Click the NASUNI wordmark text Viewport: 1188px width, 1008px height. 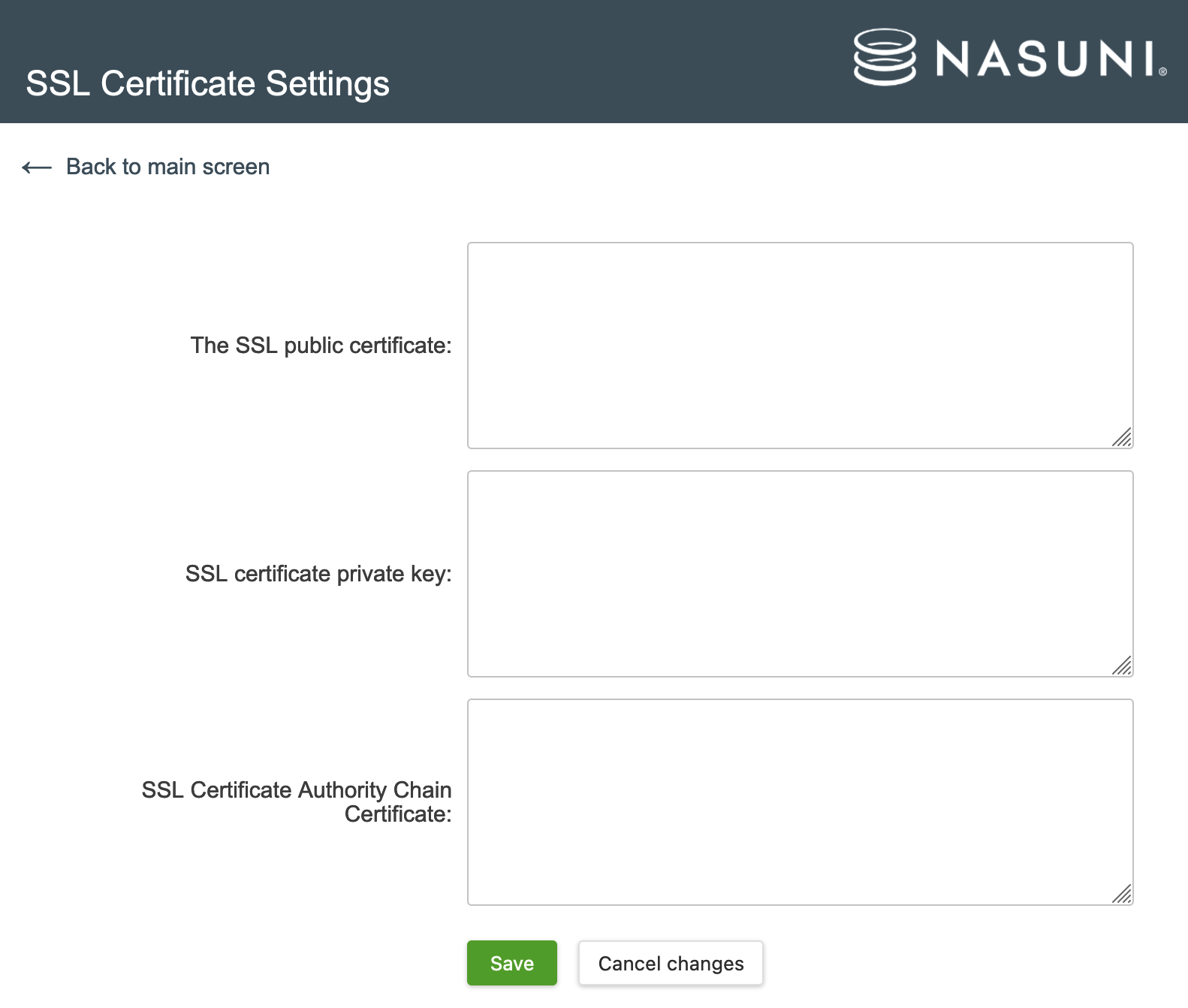1045,59
